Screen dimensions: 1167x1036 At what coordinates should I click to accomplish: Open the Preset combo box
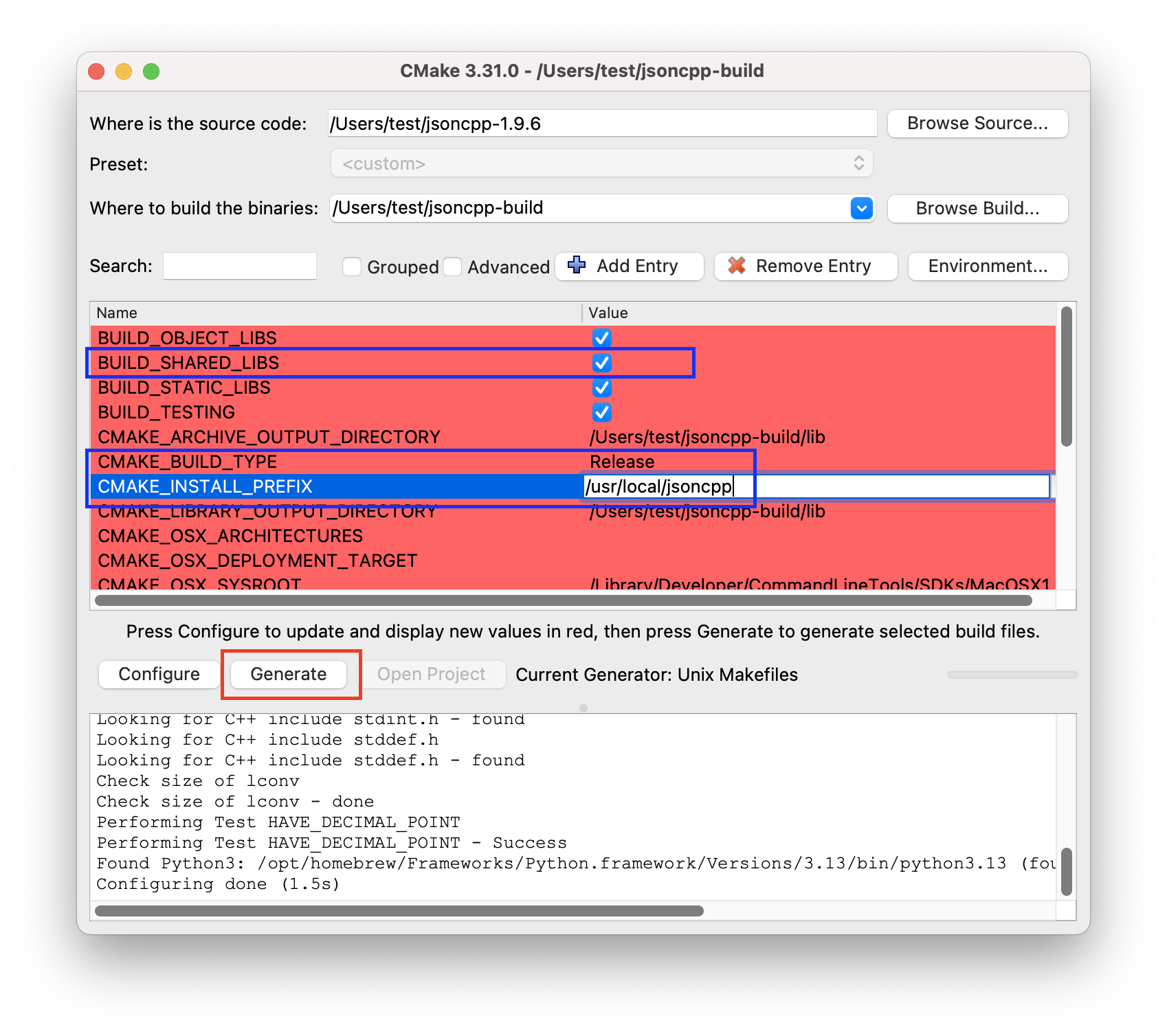point(601,164)
